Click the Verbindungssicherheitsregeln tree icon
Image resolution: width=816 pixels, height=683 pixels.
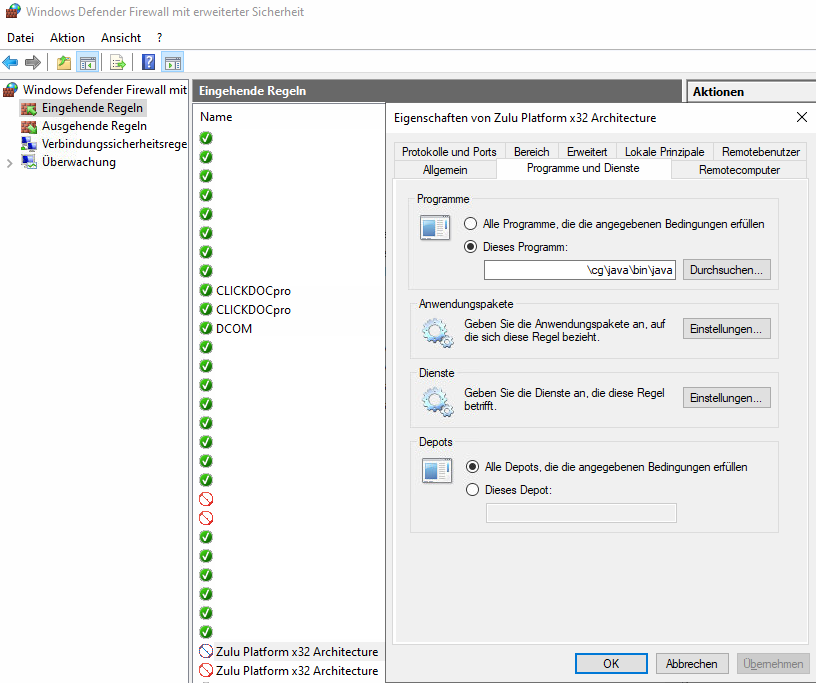29,144
